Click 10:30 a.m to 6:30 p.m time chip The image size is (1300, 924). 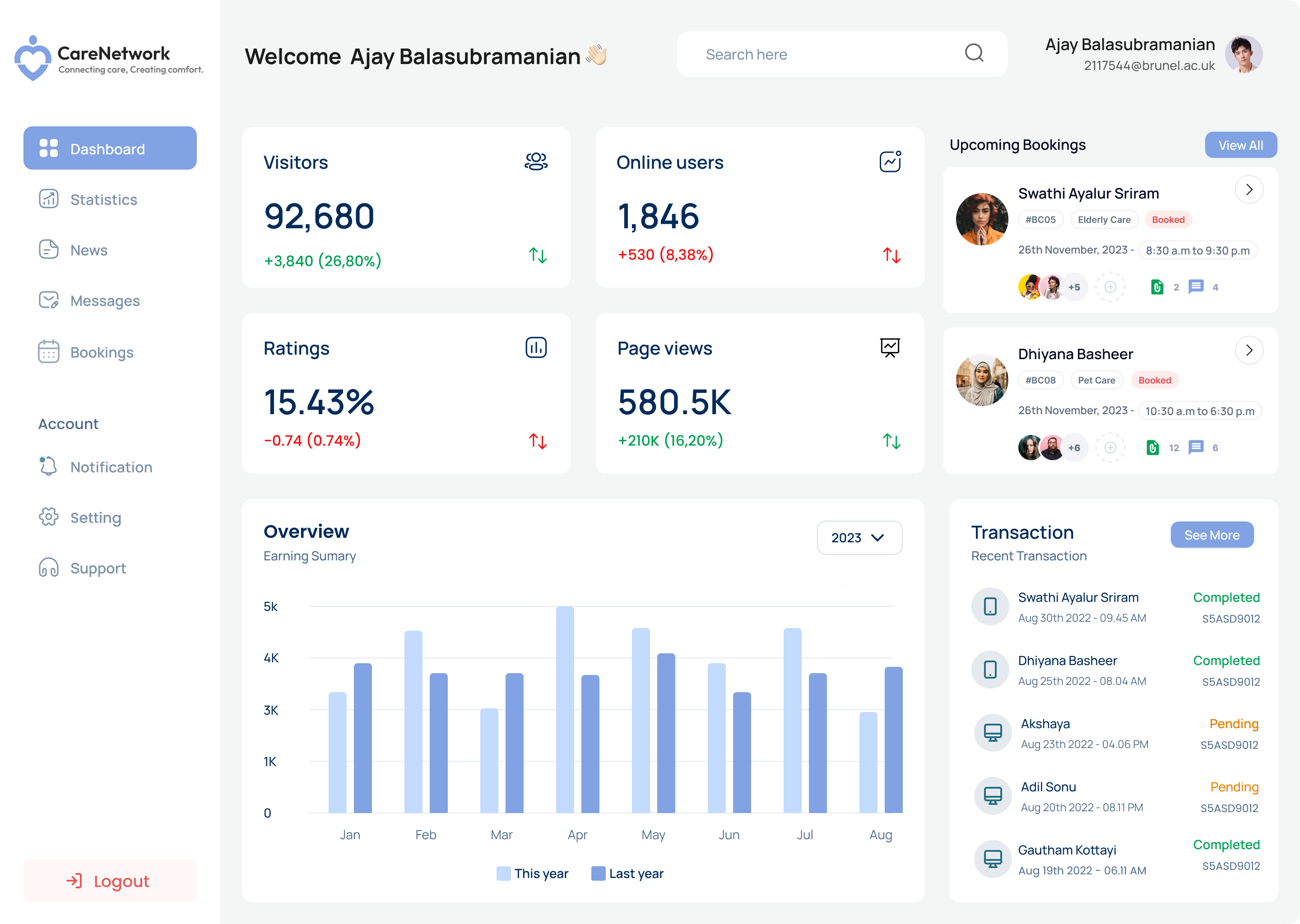point(1199,411)
